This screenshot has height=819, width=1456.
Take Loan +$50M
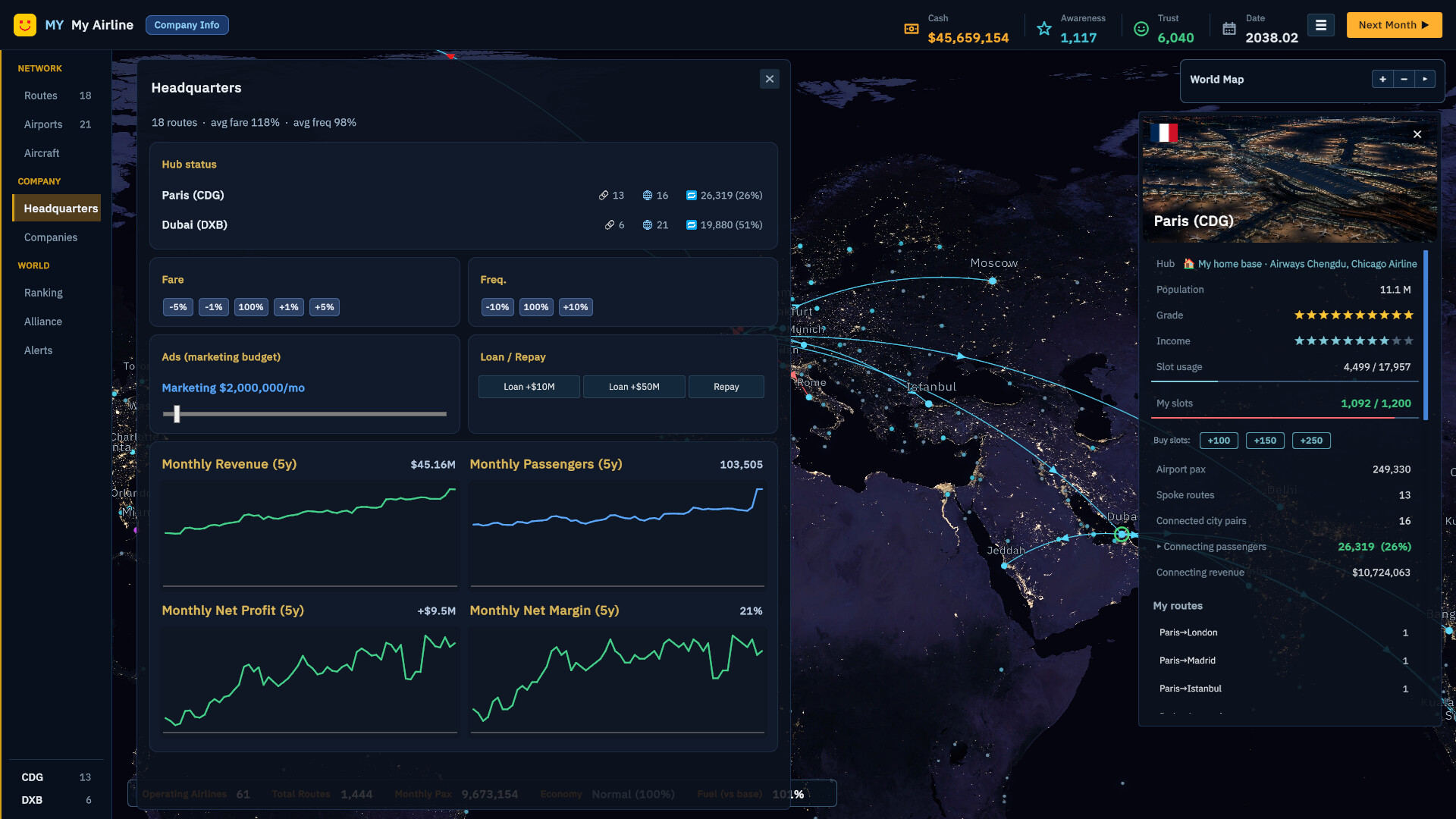pos(634,387)
